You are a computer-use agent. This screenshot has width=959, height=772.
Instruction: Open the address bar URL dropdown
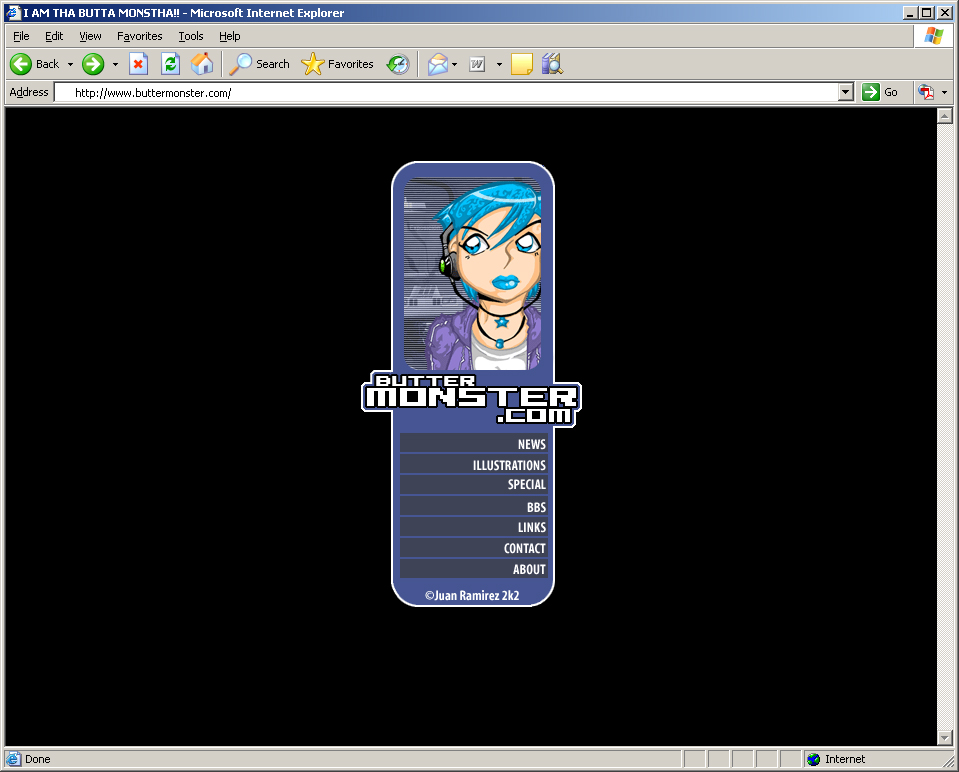click(x=846, y=92)
